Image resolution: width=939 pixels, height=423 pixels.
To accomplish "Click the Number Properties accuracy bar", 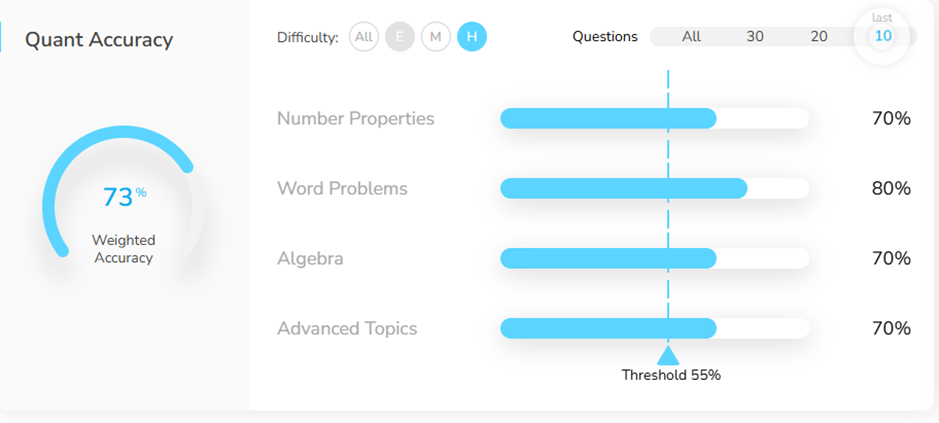I will click(654, 118).
